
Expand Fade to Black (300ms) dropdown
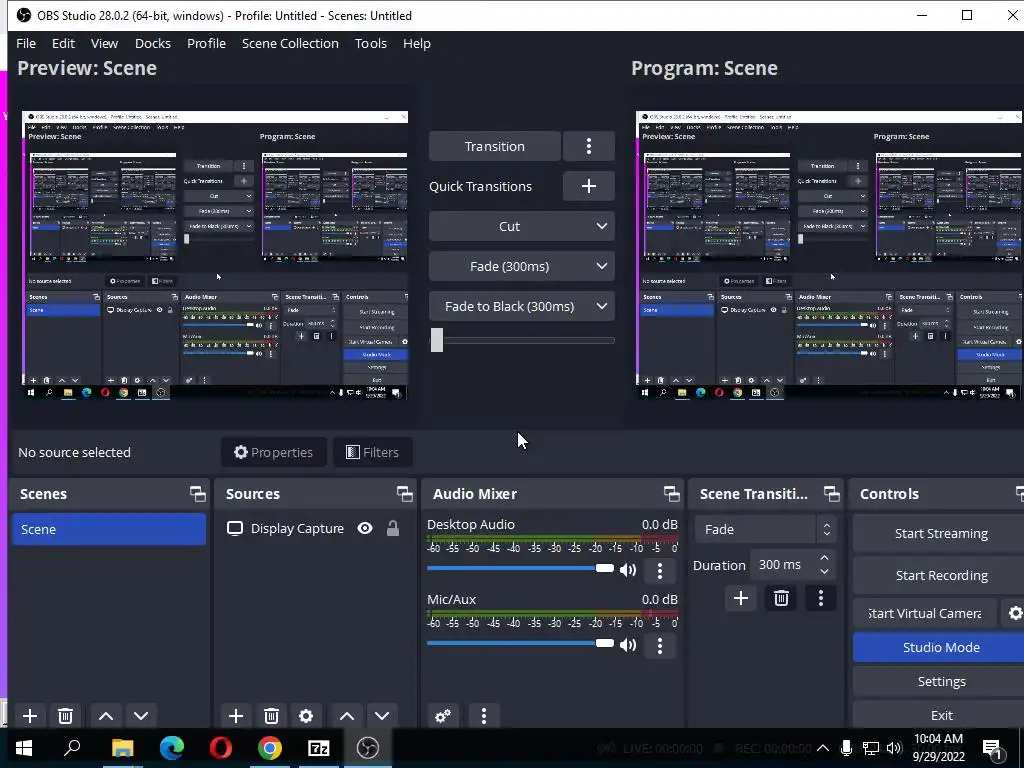(601, 306)
